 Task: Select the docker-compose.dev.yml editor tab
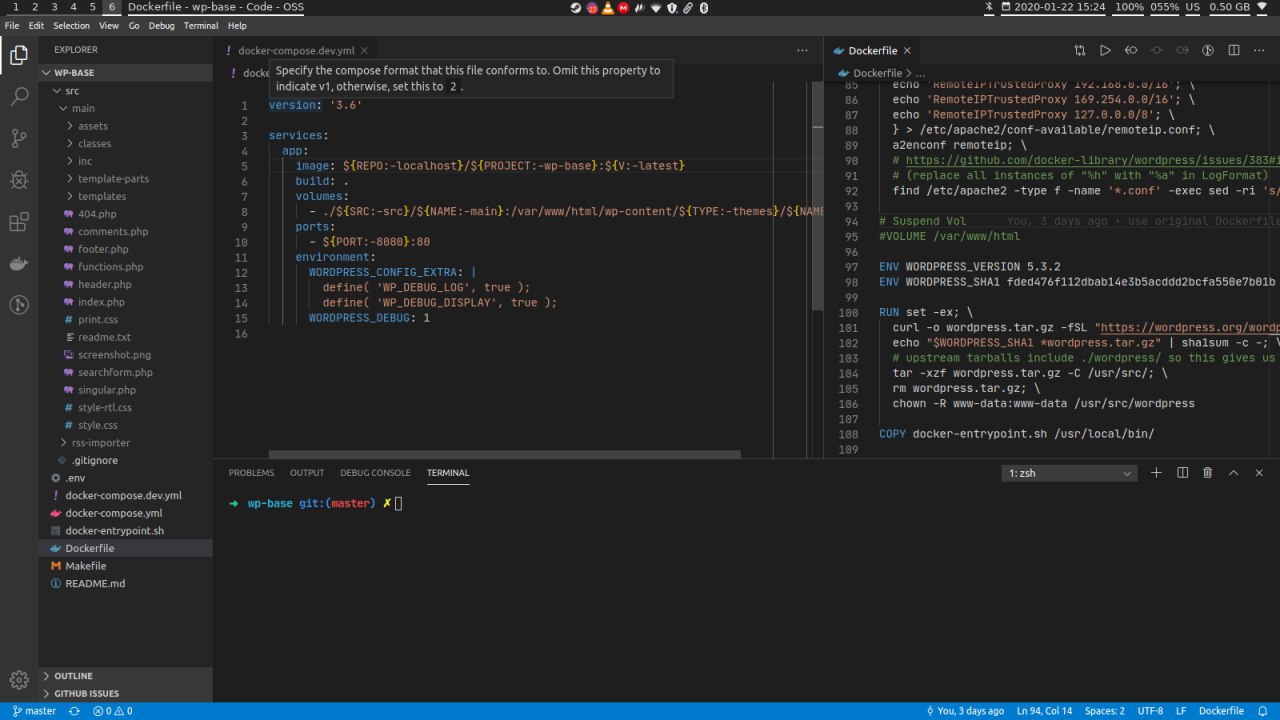pos(297,50)
